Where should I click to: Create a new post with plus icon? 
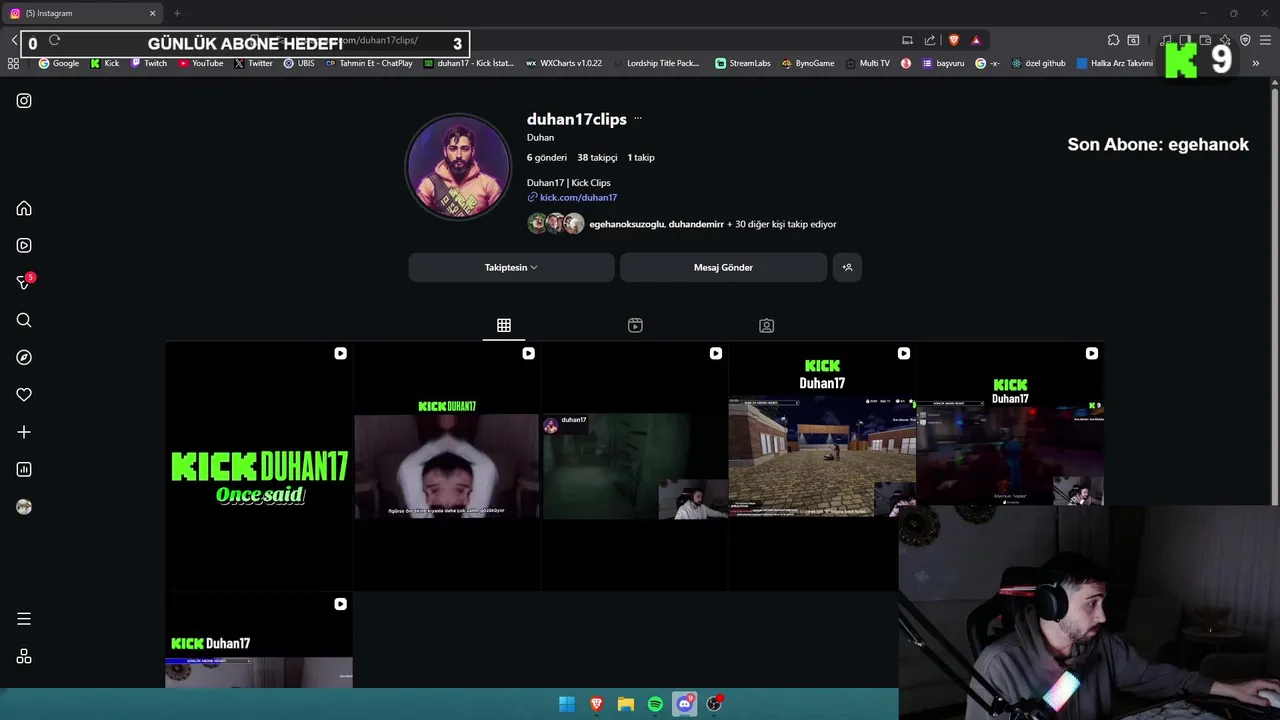pos(24,432)
